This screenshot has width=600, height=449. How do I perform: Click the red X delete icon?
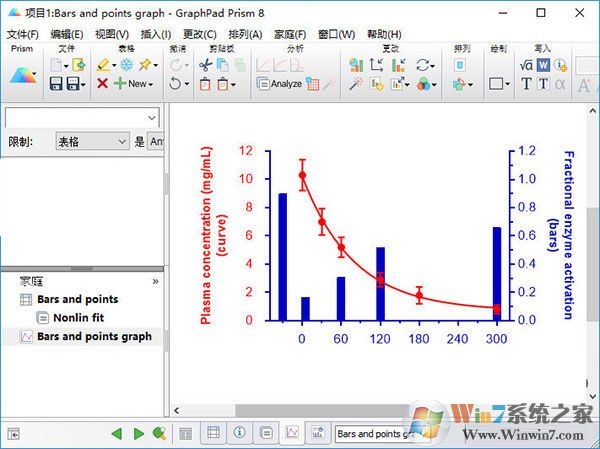coord(102,84)
